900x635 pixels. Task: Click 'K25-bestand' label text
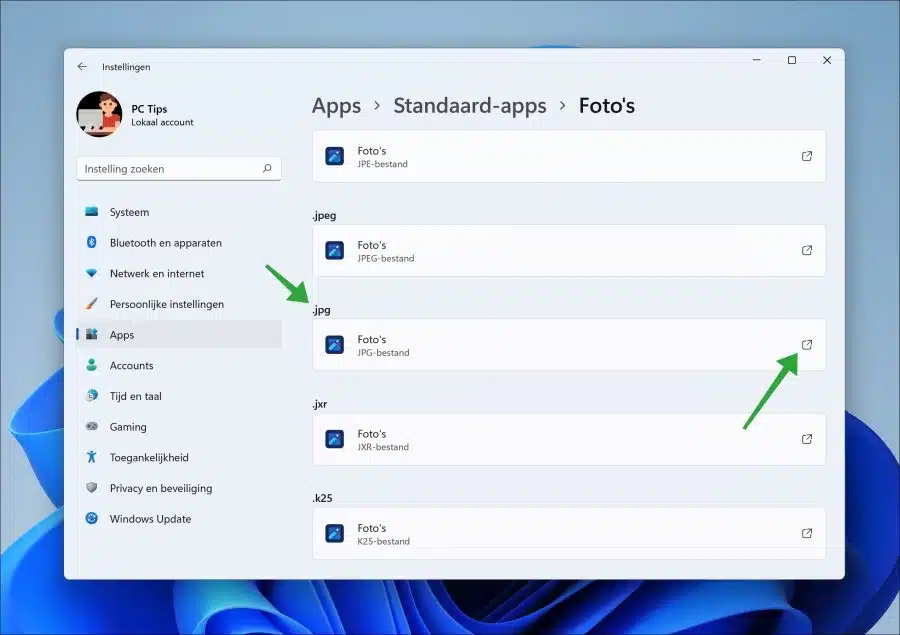tap(383, 541)
